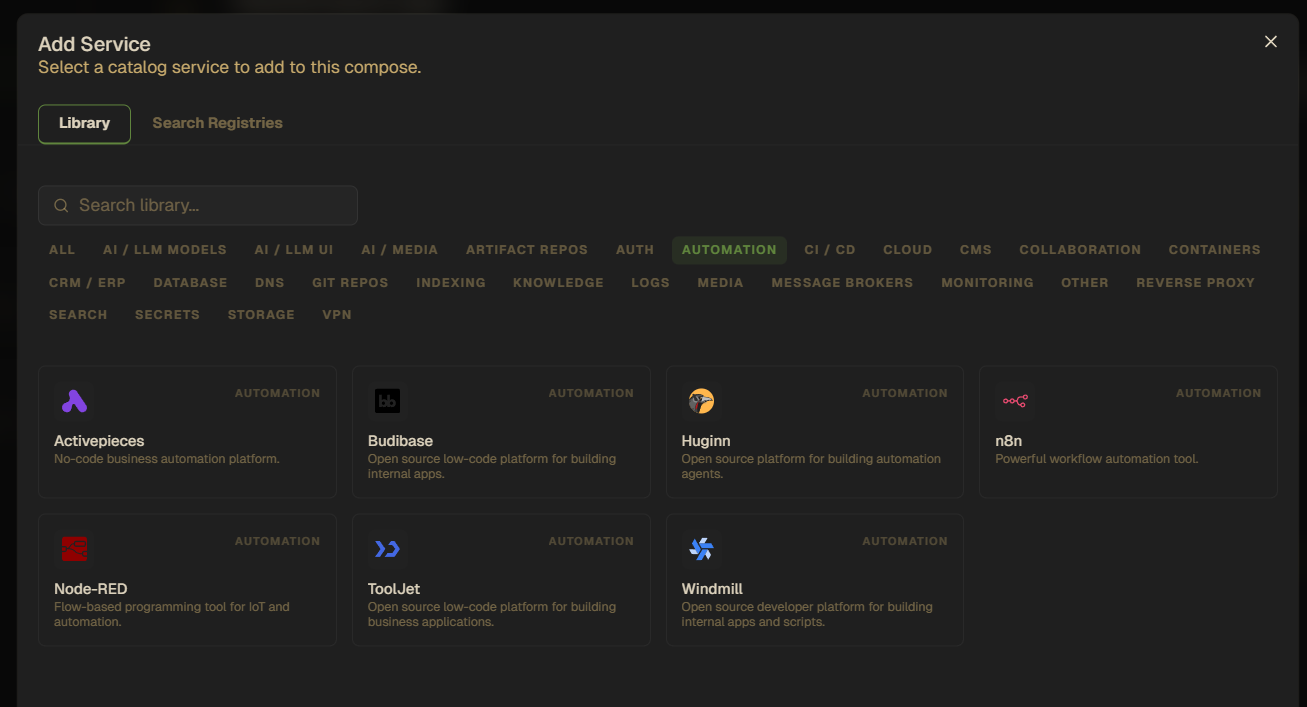Filter by CONTAINERS category

(1215, 250)
